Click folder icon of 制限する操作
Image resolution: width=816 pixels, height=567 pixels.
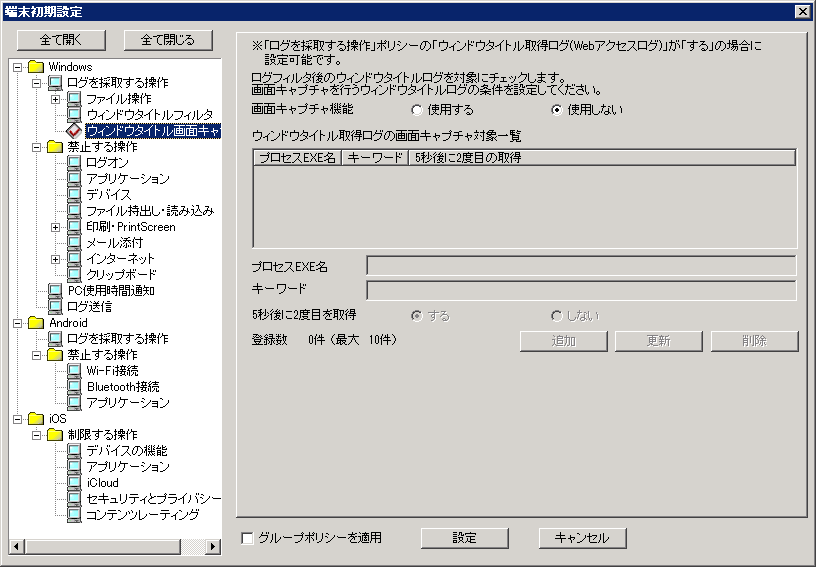[x=55, y=434]
